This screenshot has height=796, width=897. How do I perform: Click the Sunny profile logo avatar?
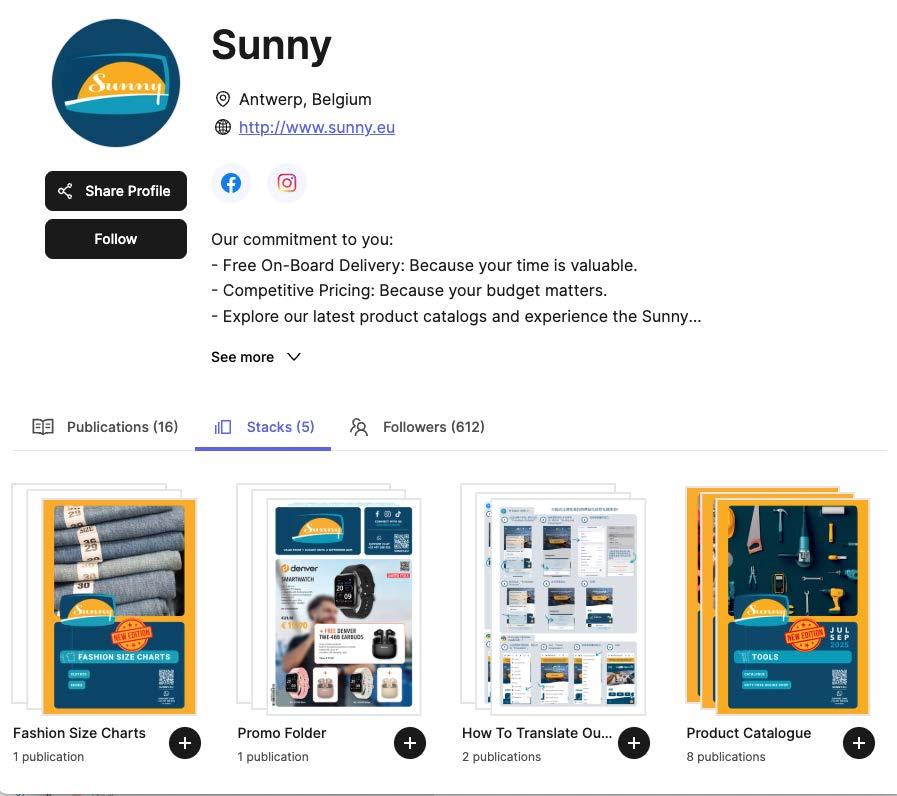(x=116, y=83)
